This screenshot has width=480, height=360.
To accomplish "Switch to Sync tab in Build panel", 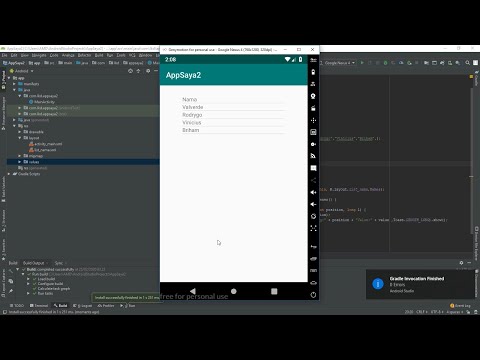I will pyautogui.click(x=60, y=263).
